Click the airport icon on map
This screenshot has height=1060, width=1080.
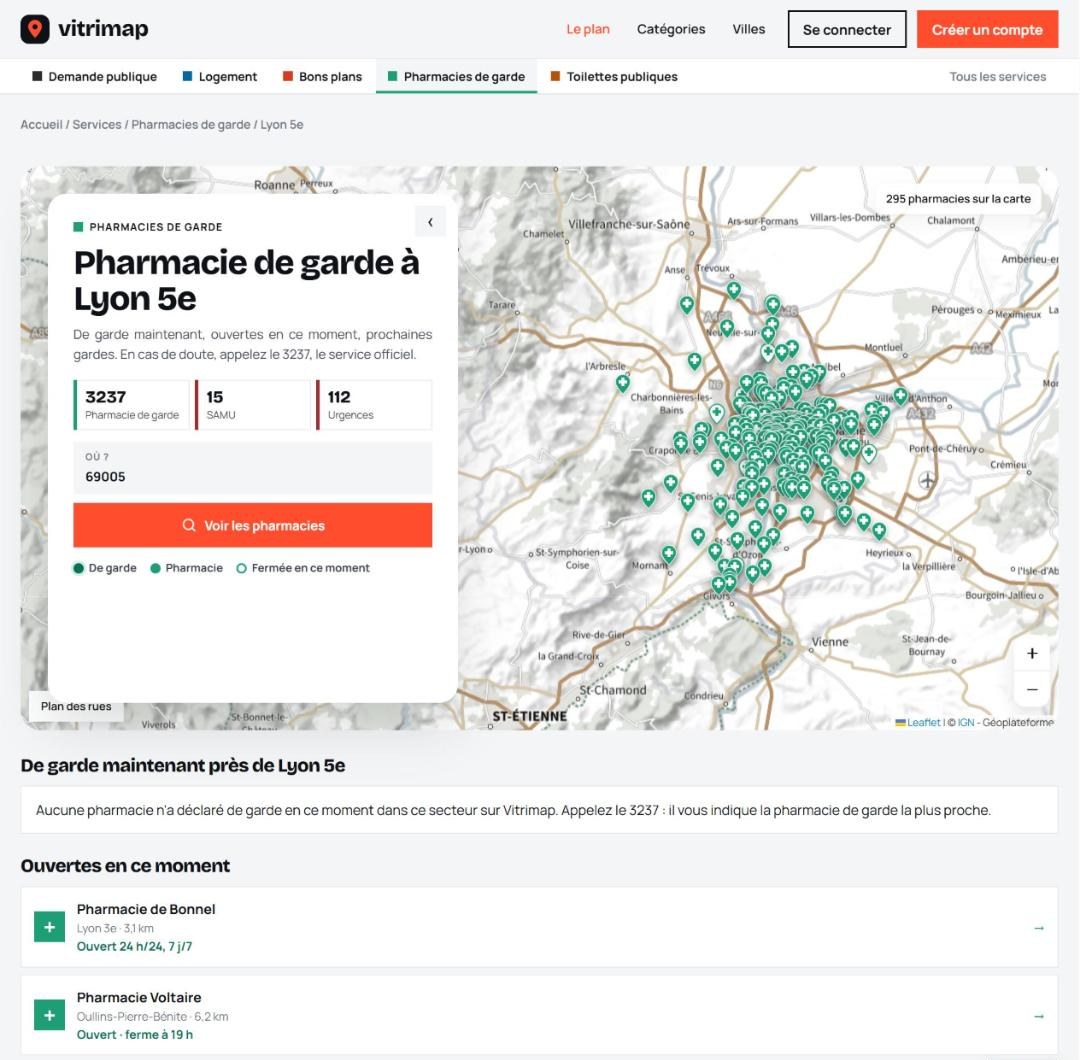927,480
